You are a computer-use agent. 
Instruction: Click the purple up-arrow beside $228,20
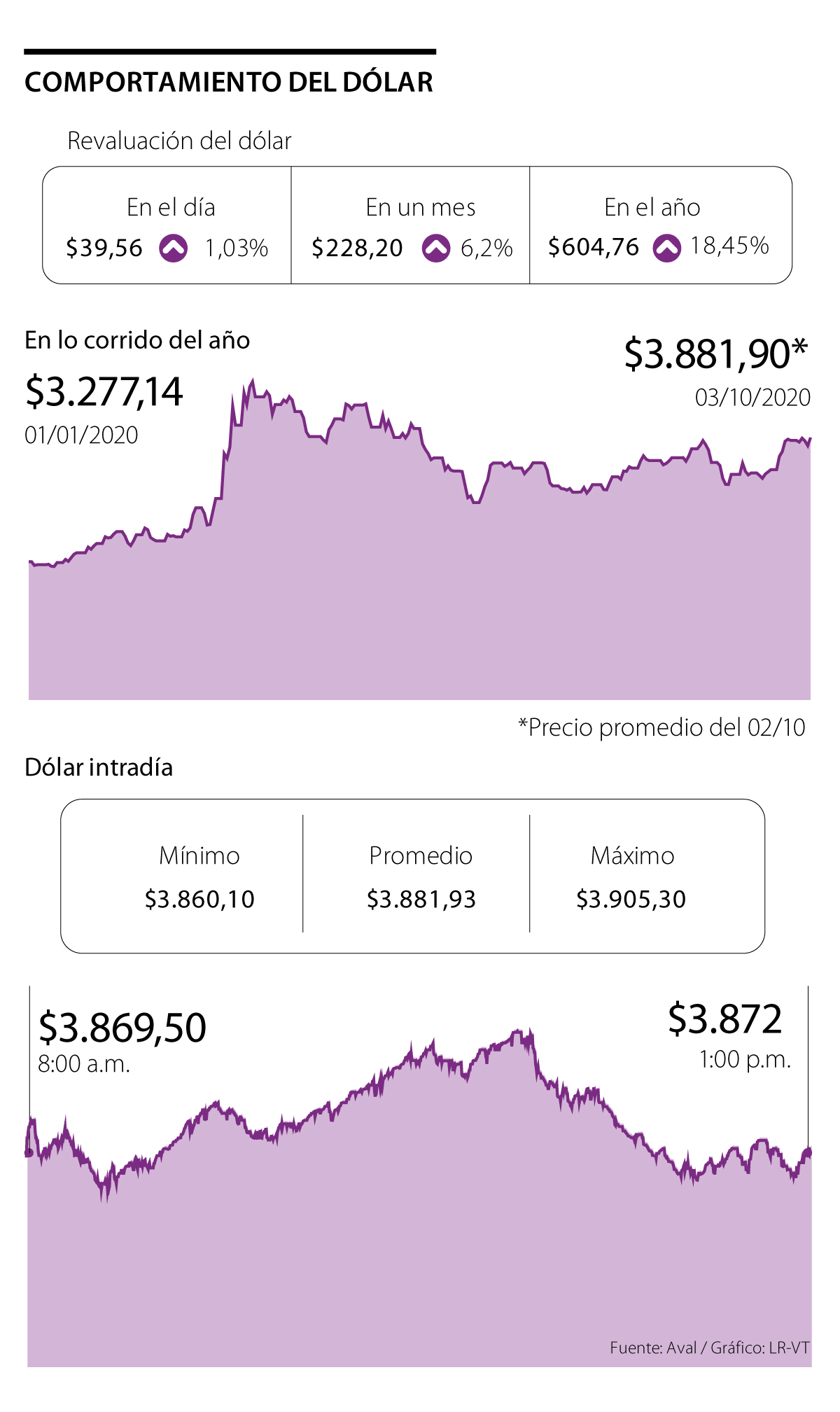(436, 249)
